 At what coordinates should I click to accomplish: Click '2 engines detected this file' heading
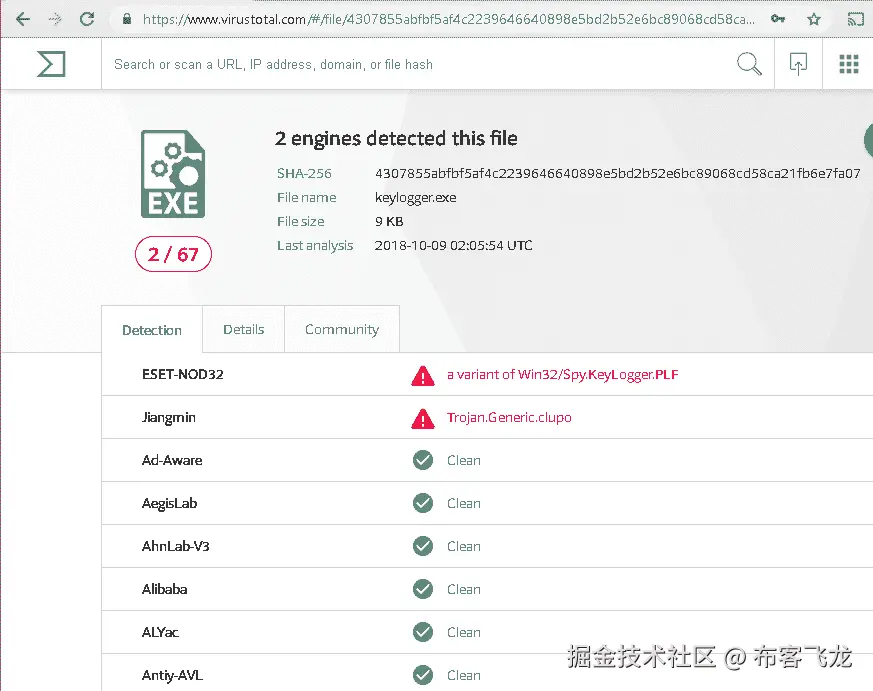[x=396, y=138]
